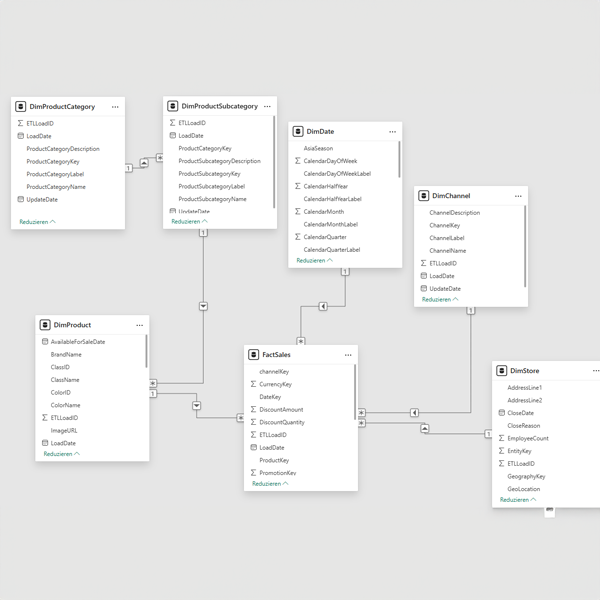This screenshot has width=600, height=600.
Task: Select the CalendarQuarter field in DimDate
Action: click(325, 237)
